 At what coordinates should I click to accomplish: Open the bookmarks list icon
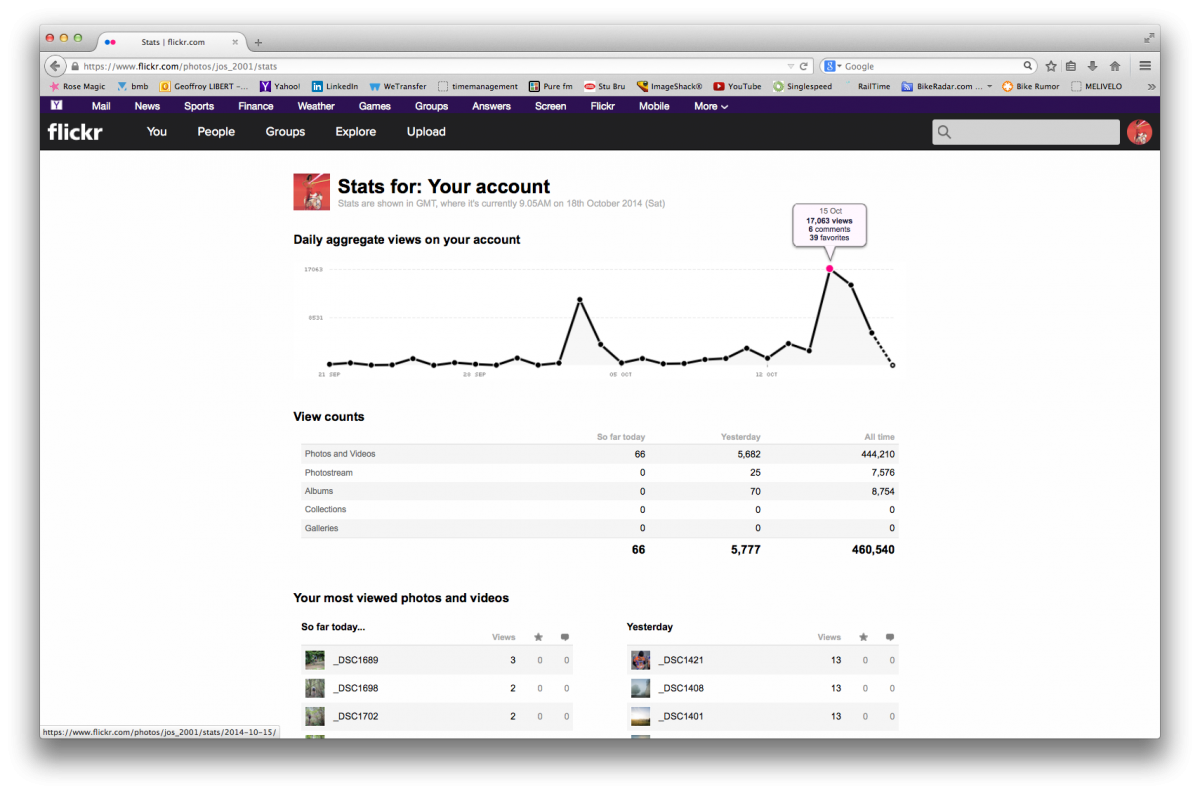point(1071,66)
